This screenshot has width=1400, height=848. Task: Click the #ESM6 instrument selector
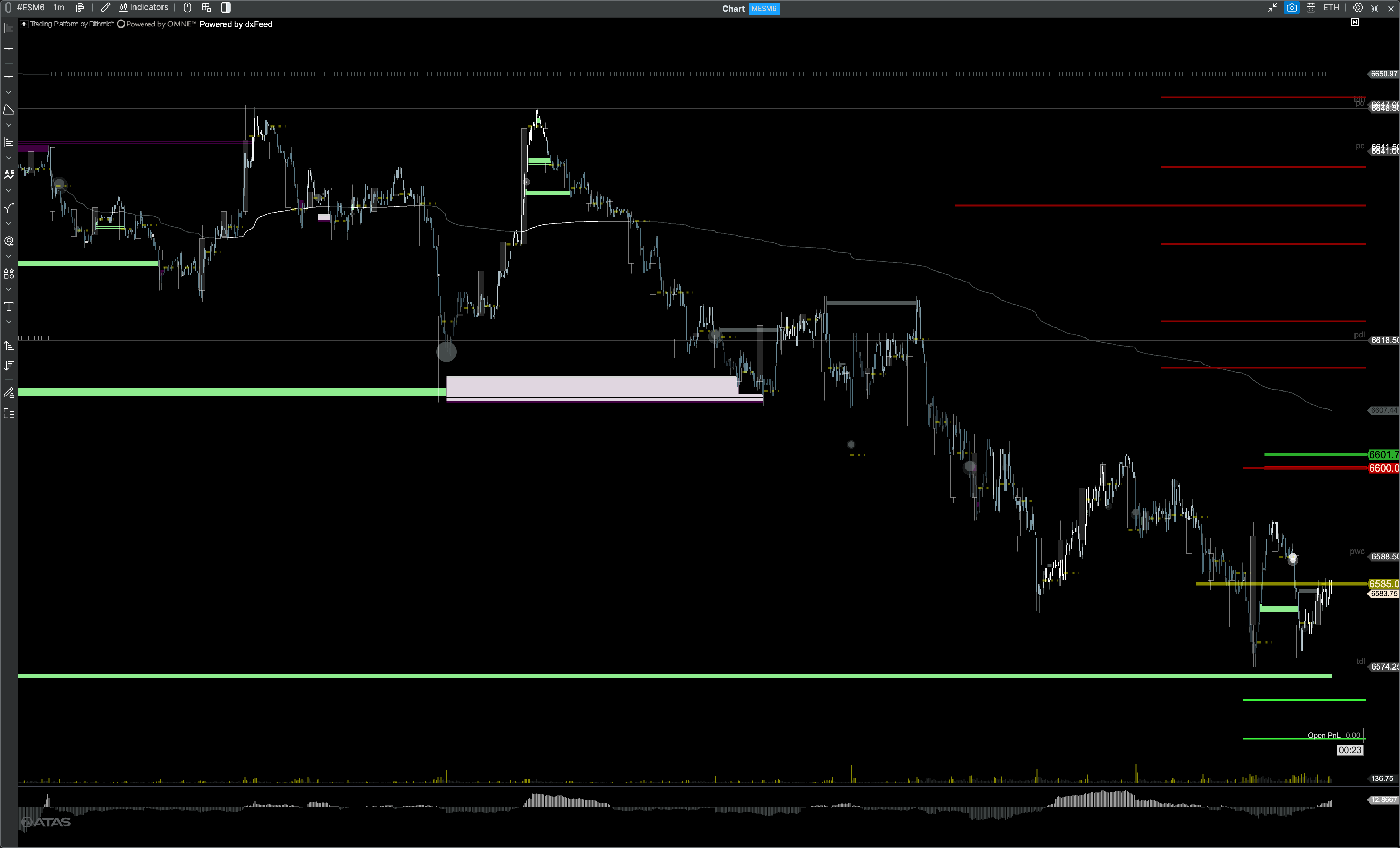pos(31,8)
